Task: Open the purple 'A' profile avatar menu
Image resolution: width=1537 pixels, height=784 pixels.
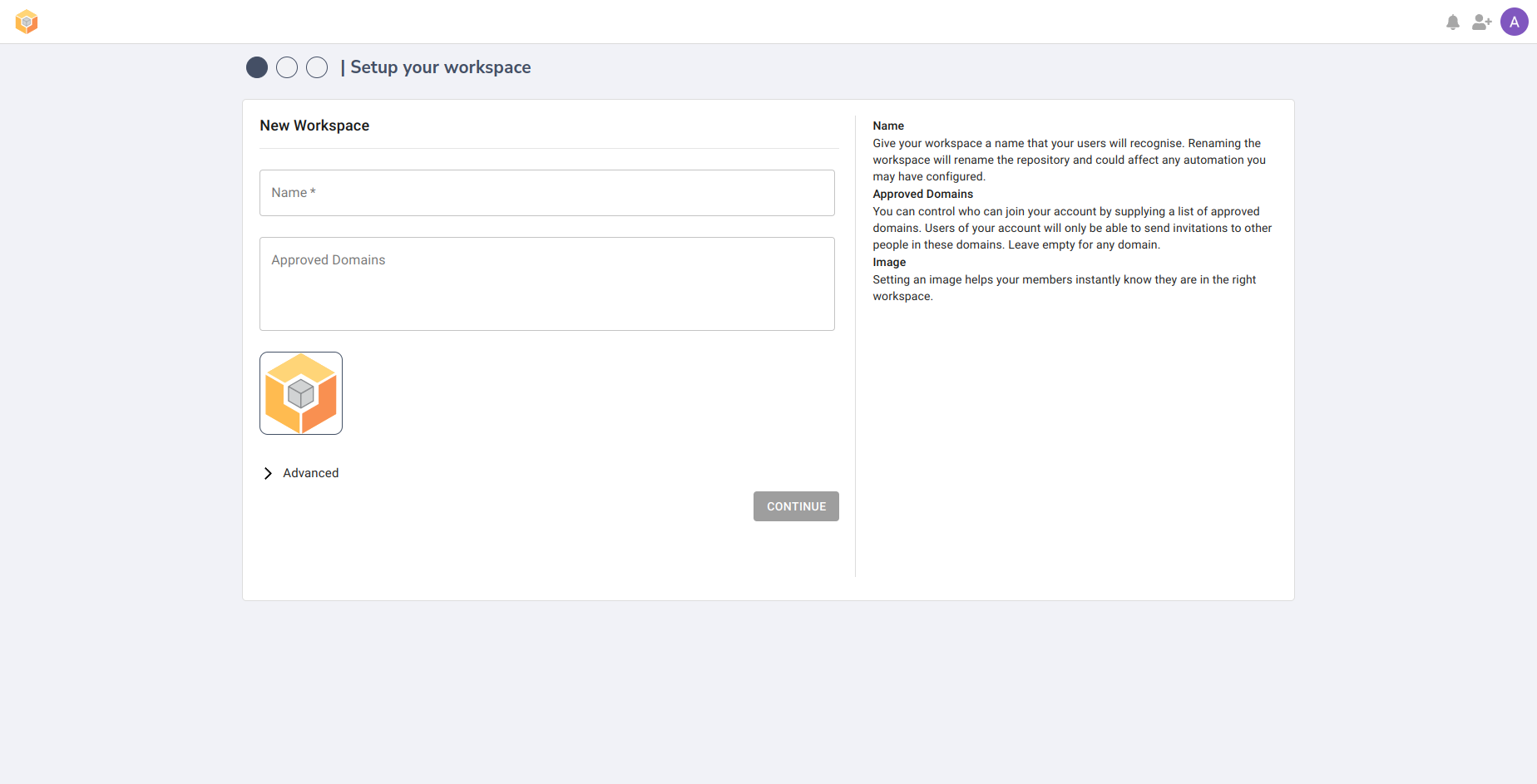Action: (1514, 22)
